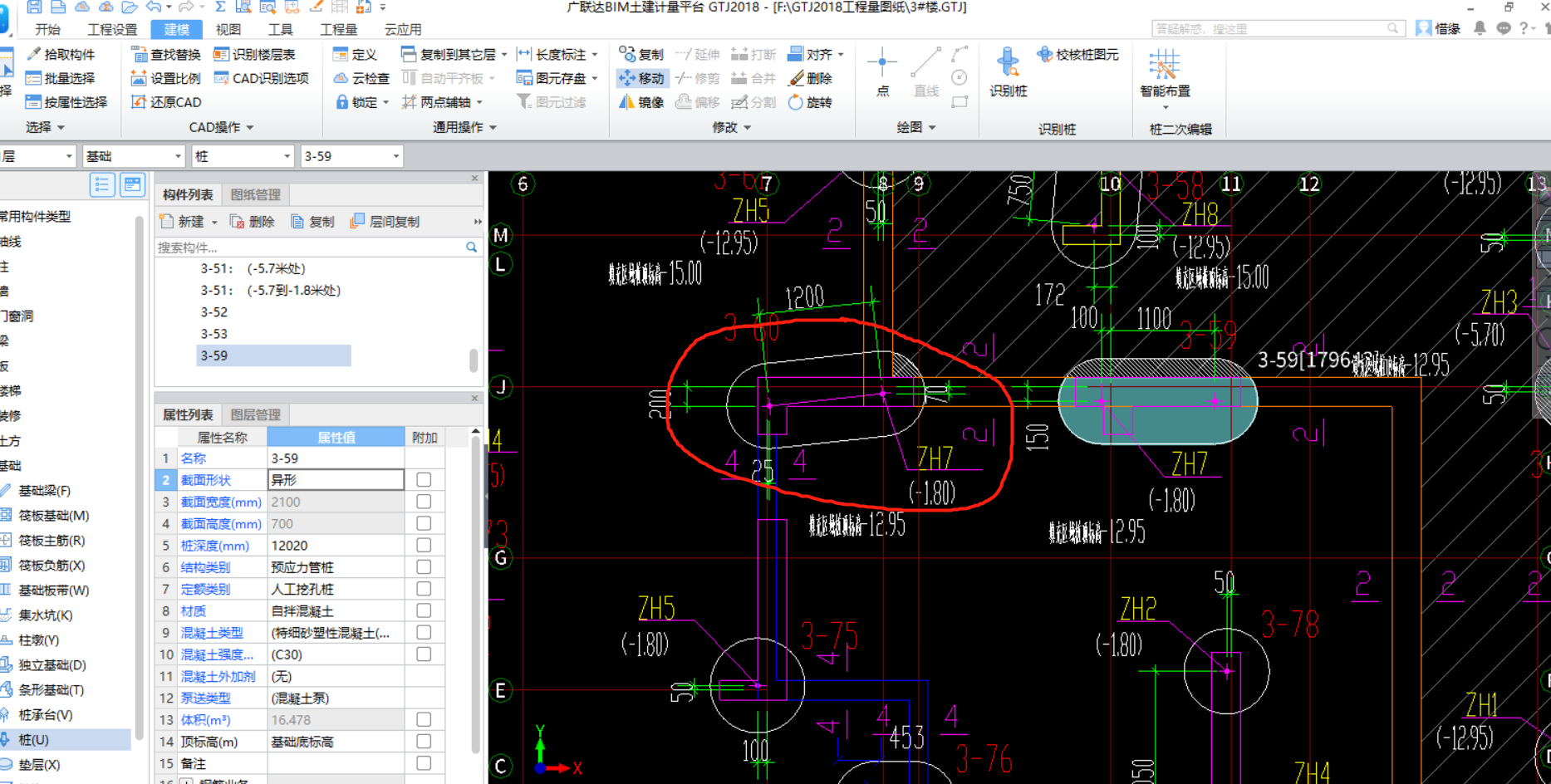Click 还原CAD restore tool
The image size is (1551, 784).
click(166, 102)
